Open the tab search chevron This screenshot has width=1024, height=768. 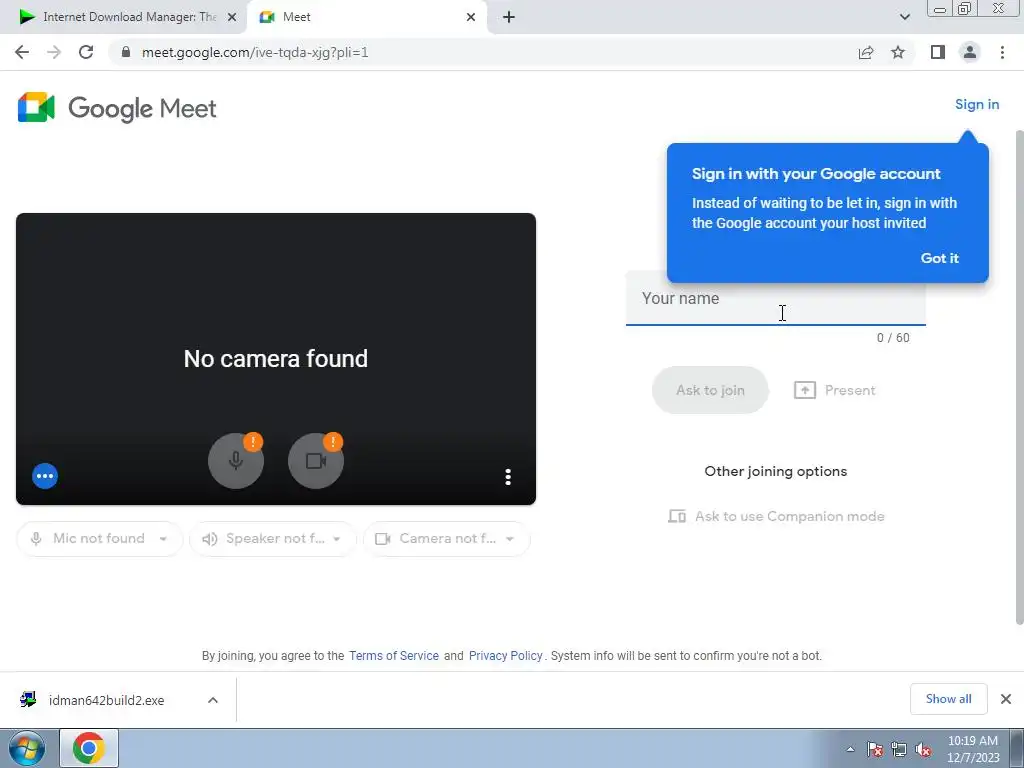coord(904,17)
